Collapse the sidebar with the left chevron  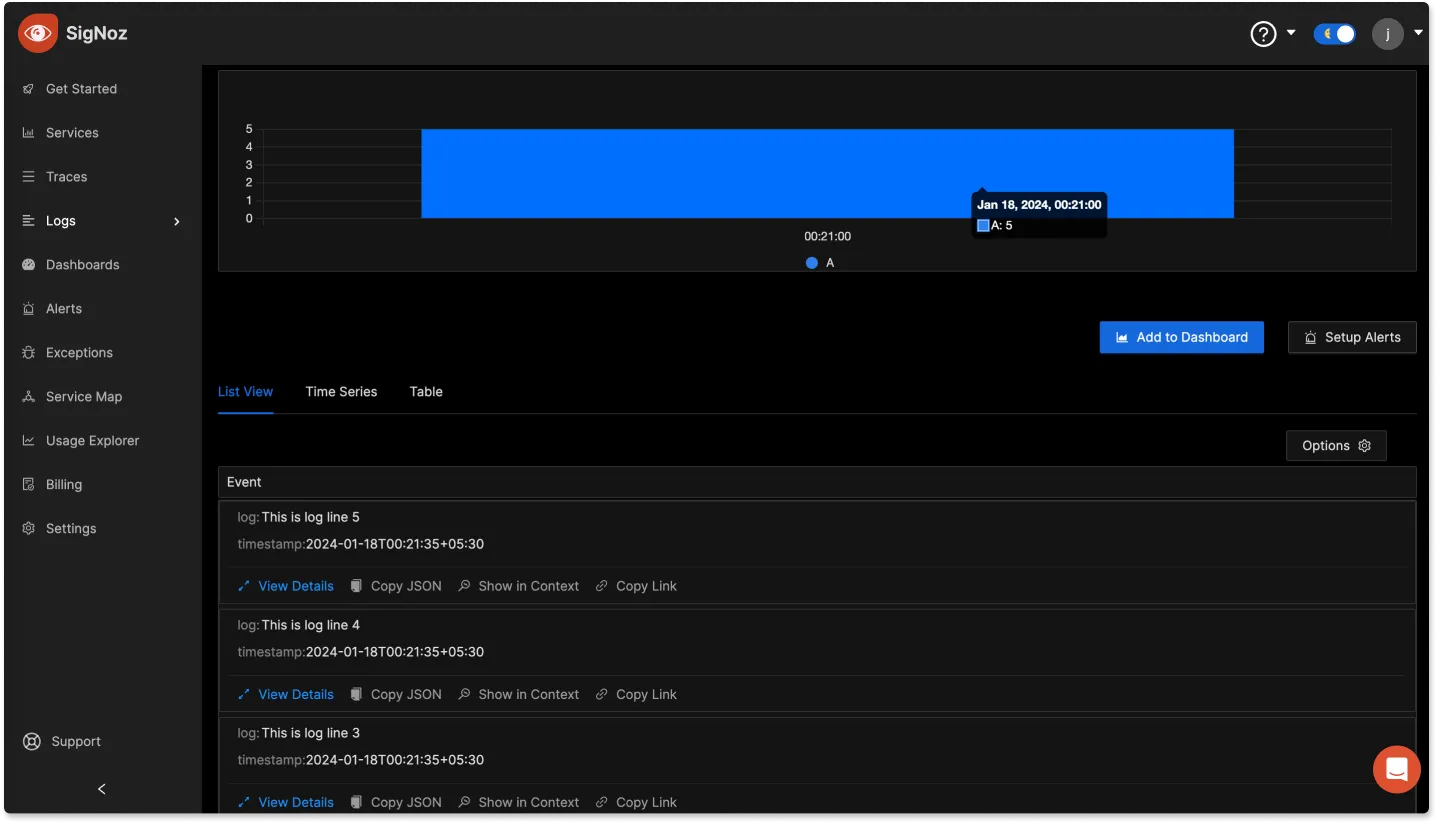click(102, 789)
